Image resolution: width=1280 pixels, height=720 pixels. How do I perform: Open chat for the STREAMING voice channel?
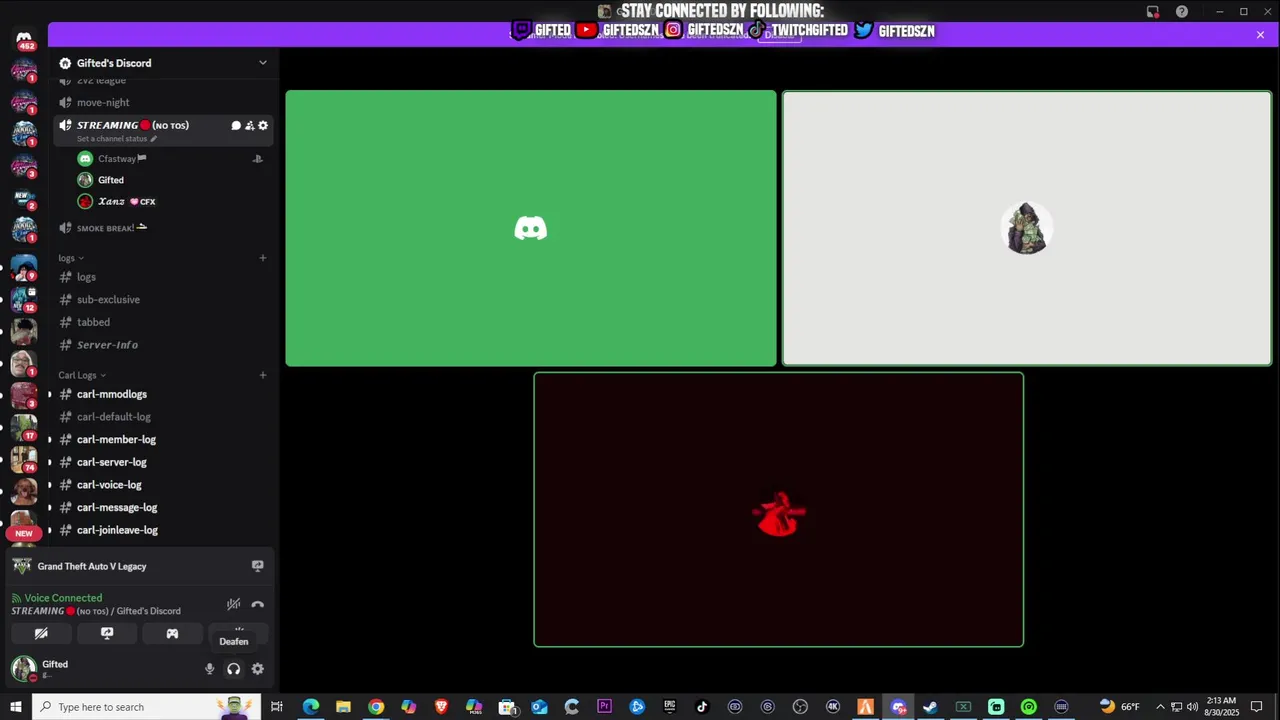(236, 126)
